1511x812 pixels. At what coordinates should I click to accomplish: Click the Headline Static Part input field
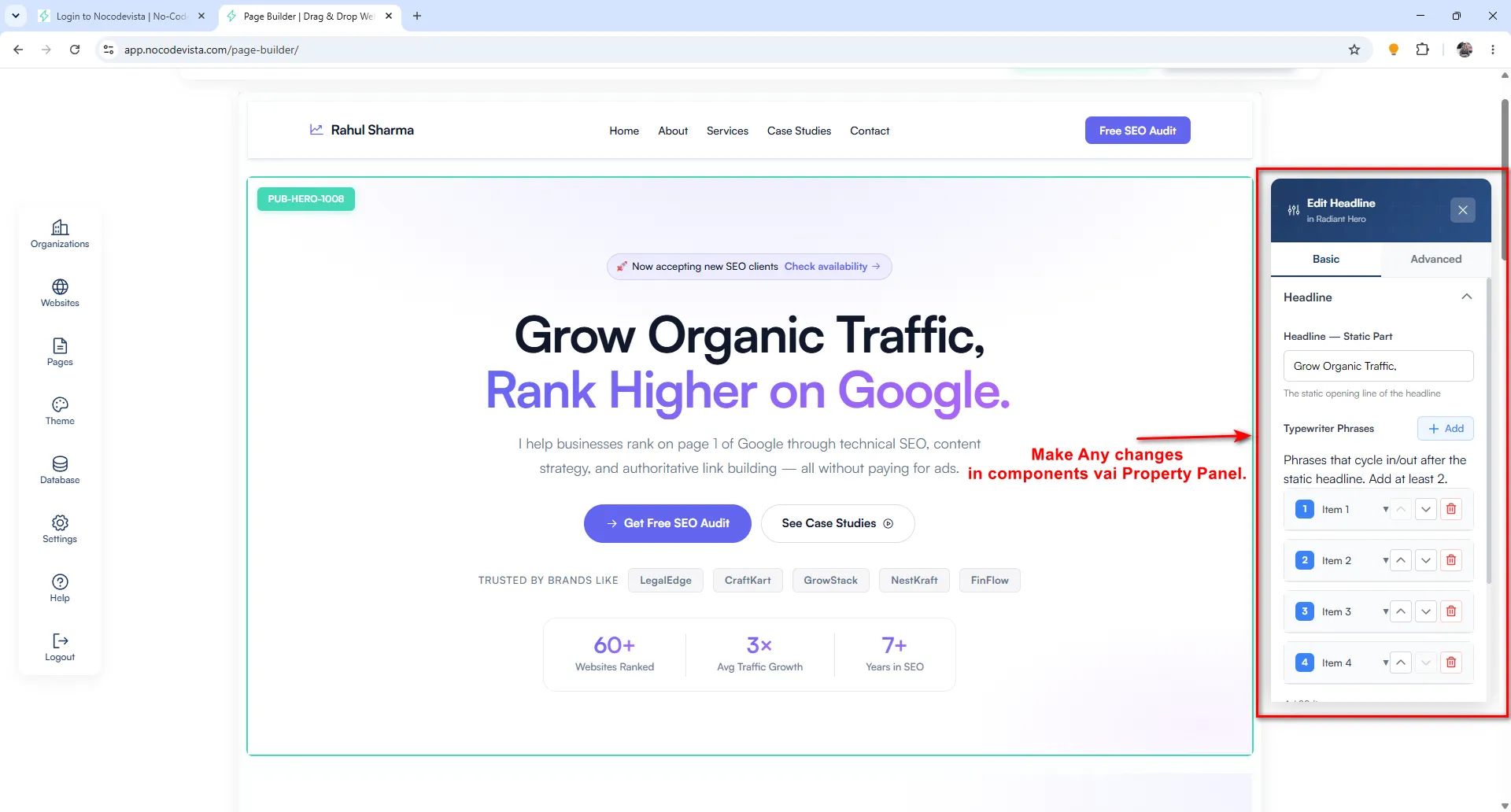(1378, 366)
